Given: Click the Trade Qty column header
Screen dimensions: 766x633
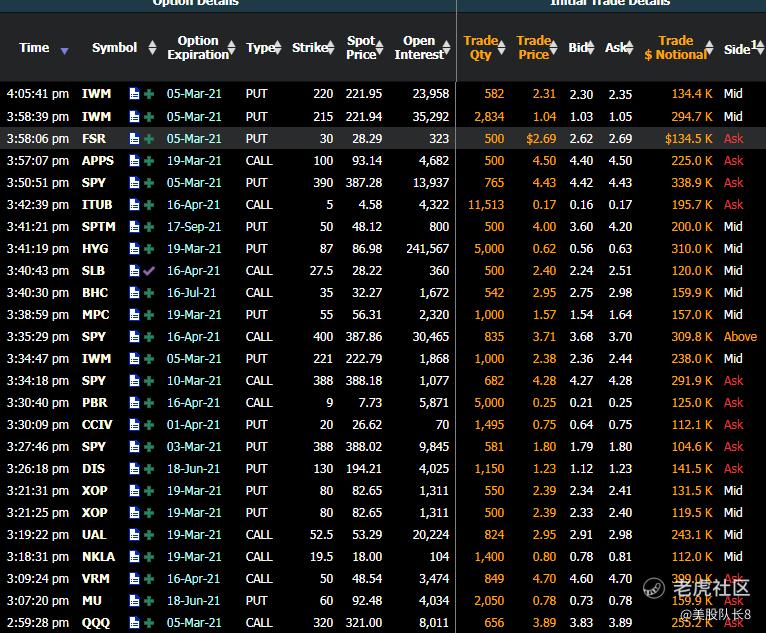Looking at the screenshot, I should click(x=481, y=48).
